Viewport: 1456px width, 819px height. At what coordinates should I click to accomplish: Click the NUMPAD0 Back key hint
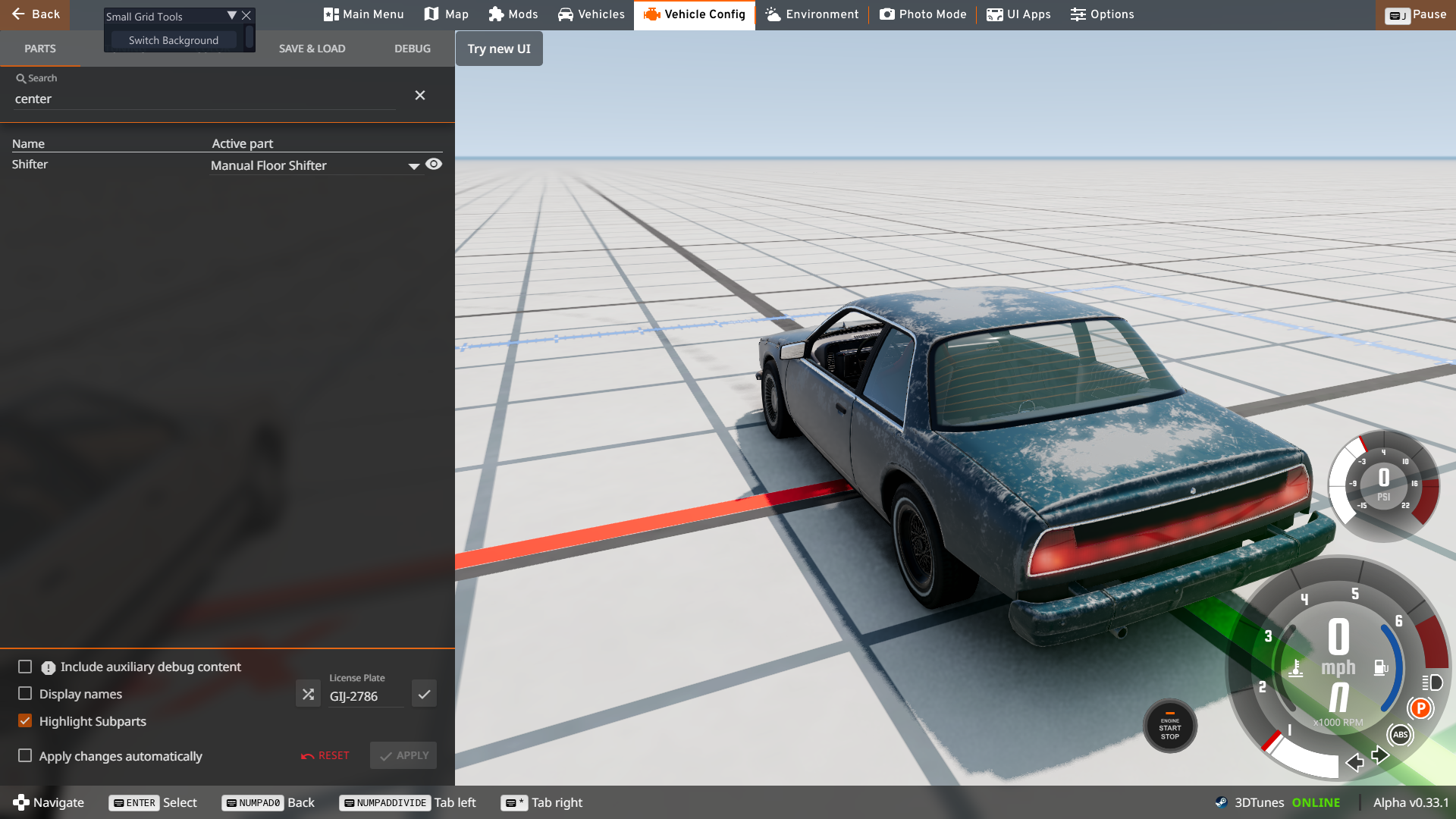tap(268, 802)
